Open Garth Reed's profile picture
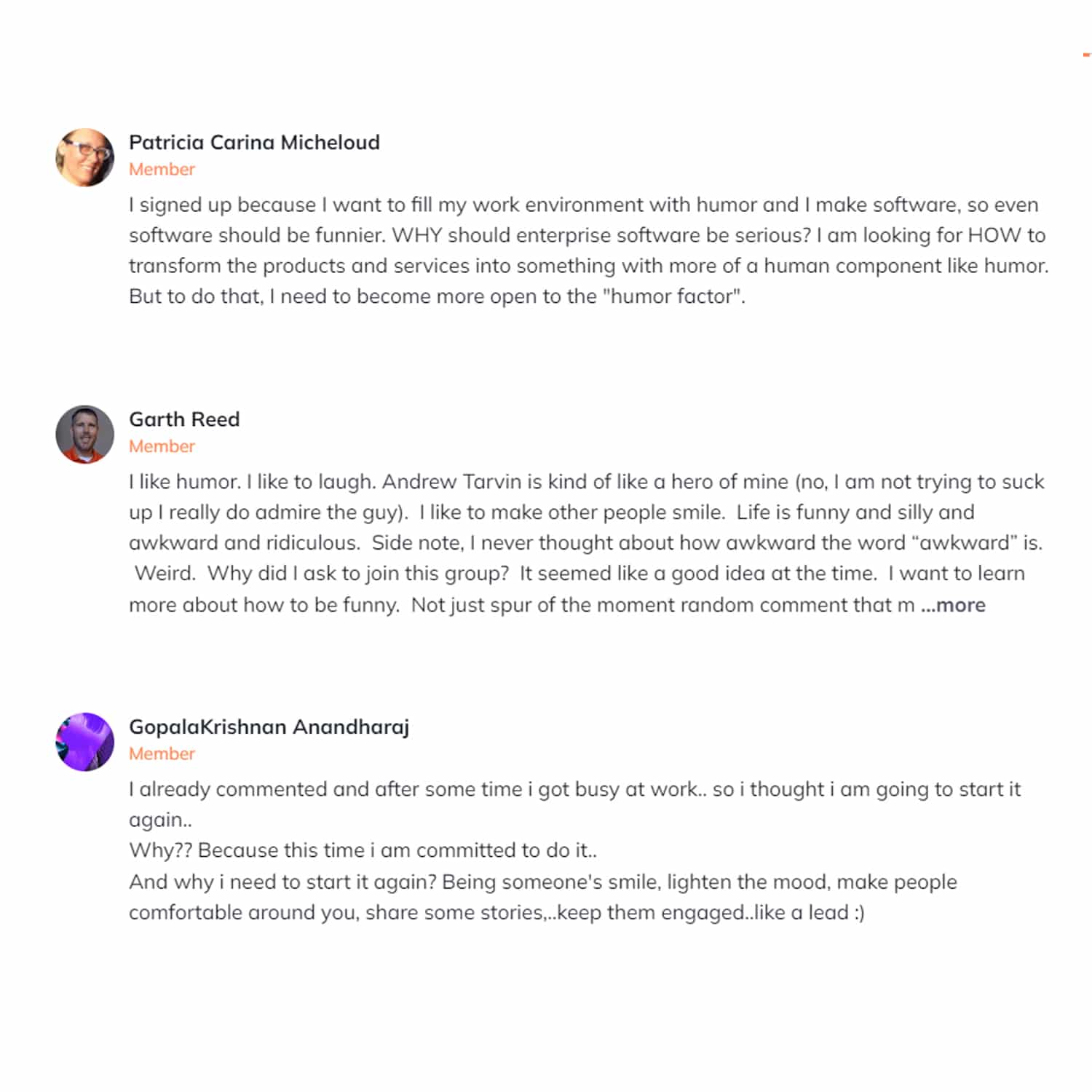Viewport: 1092px width, 1092px height. point(84,435)
